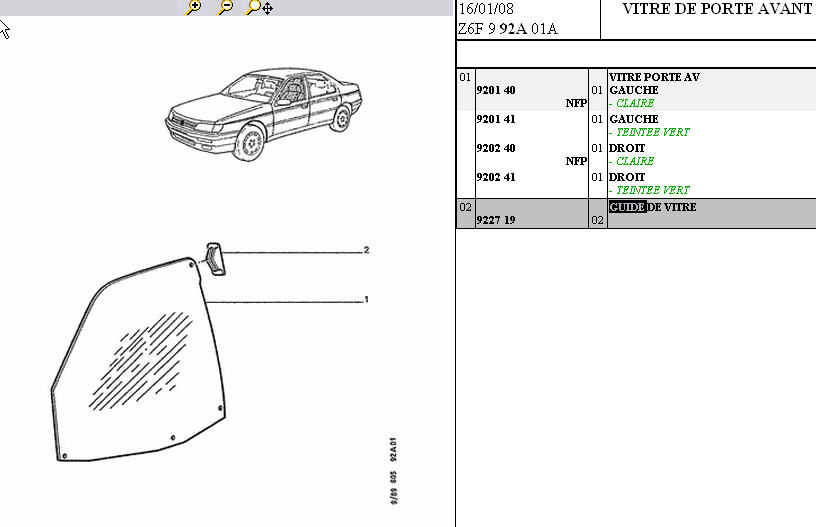Click the Z6F 9 92A 01A reference code
This screenshot has height=527, width=816.
click(x=507, y=29)
